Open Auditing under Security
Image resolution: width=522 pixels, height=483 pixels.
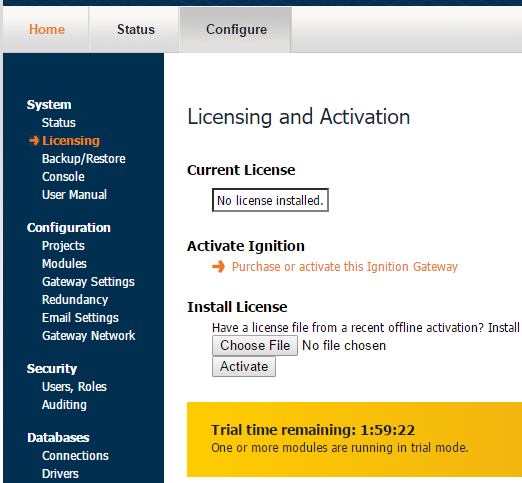tap(64, 405)
